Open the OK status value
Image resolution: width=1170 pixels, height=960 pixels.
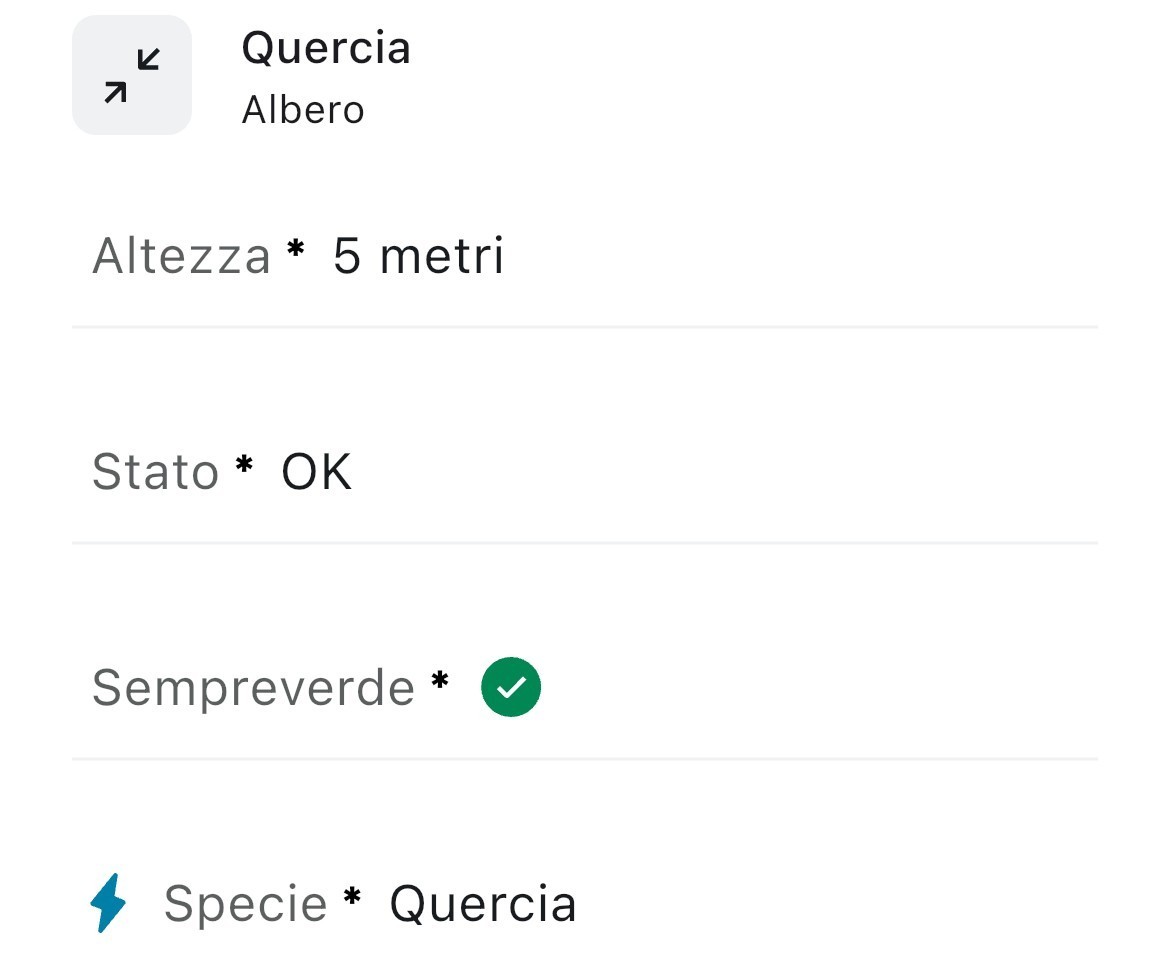click(316, 472)
